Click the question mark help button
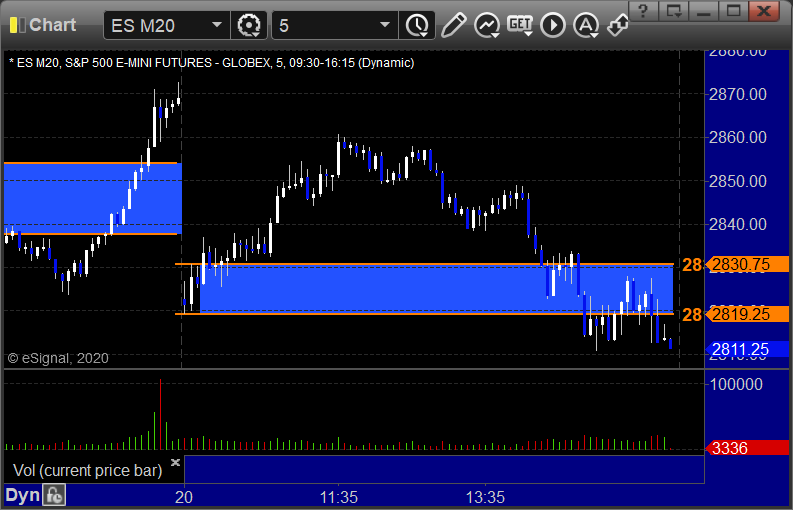The height and width of the screenshot is (510, 793). coord(643,10)
